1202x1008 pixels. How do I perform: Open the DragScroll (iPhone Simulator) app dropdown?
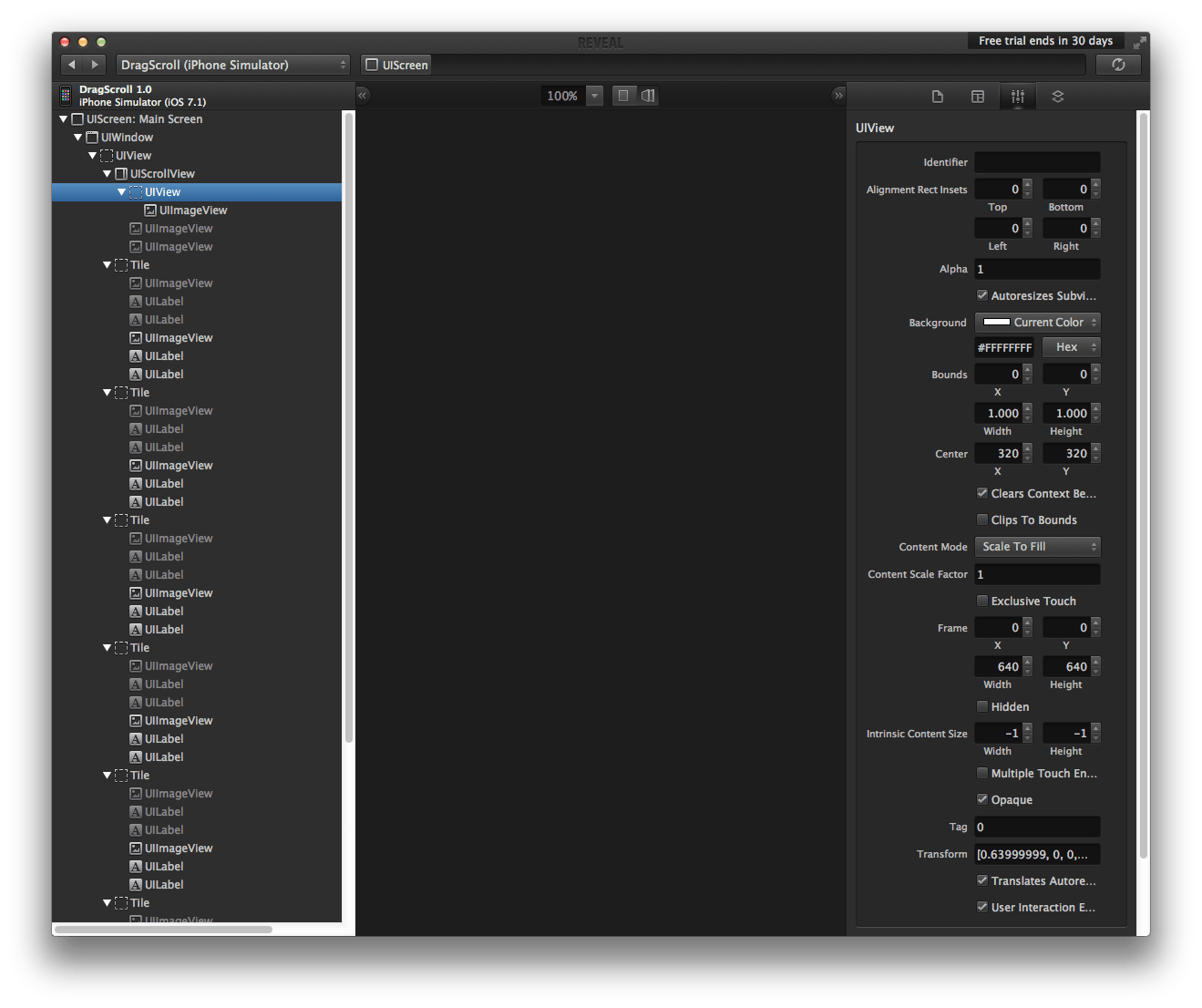coord(233,65)
